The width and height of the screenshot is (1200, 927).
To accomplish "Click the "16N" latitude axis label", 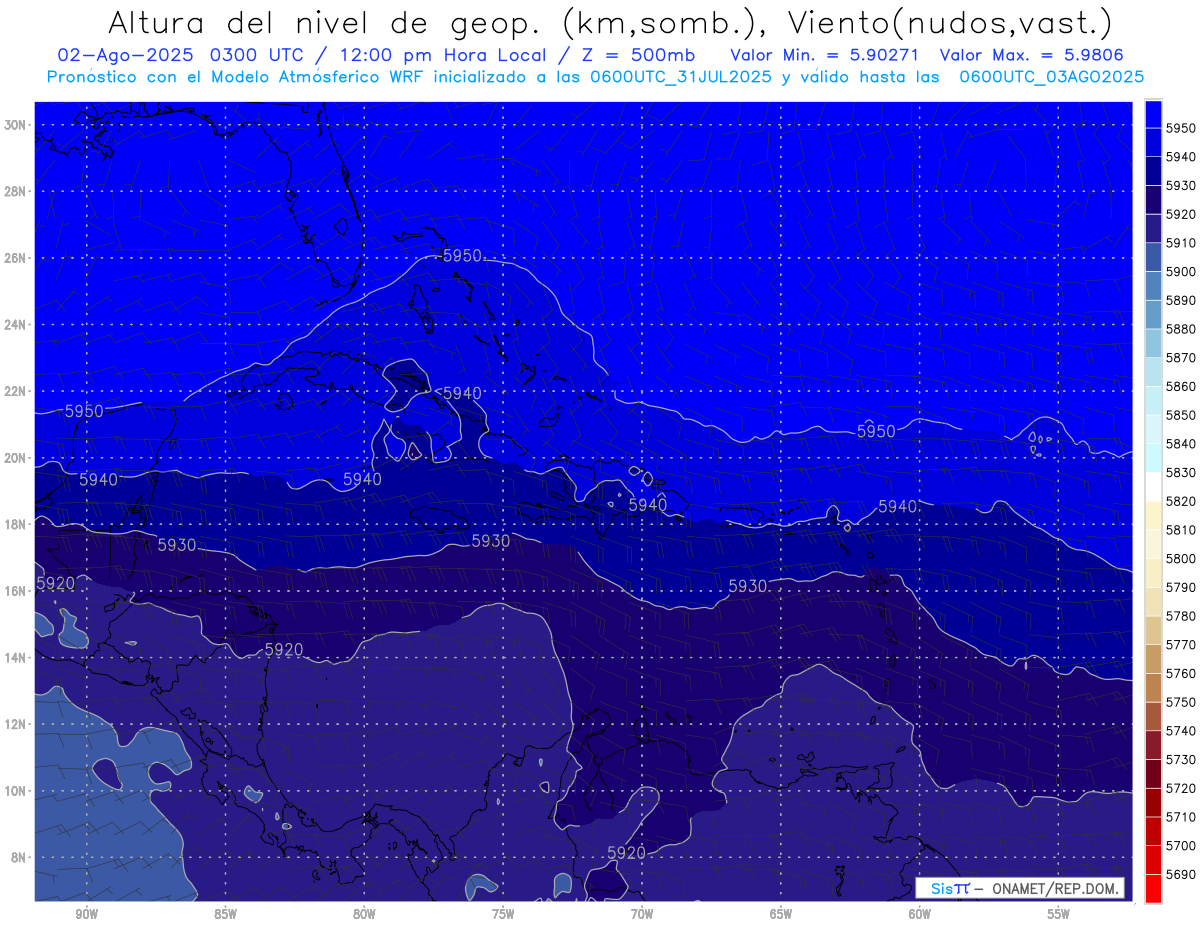I will point(15,591).
